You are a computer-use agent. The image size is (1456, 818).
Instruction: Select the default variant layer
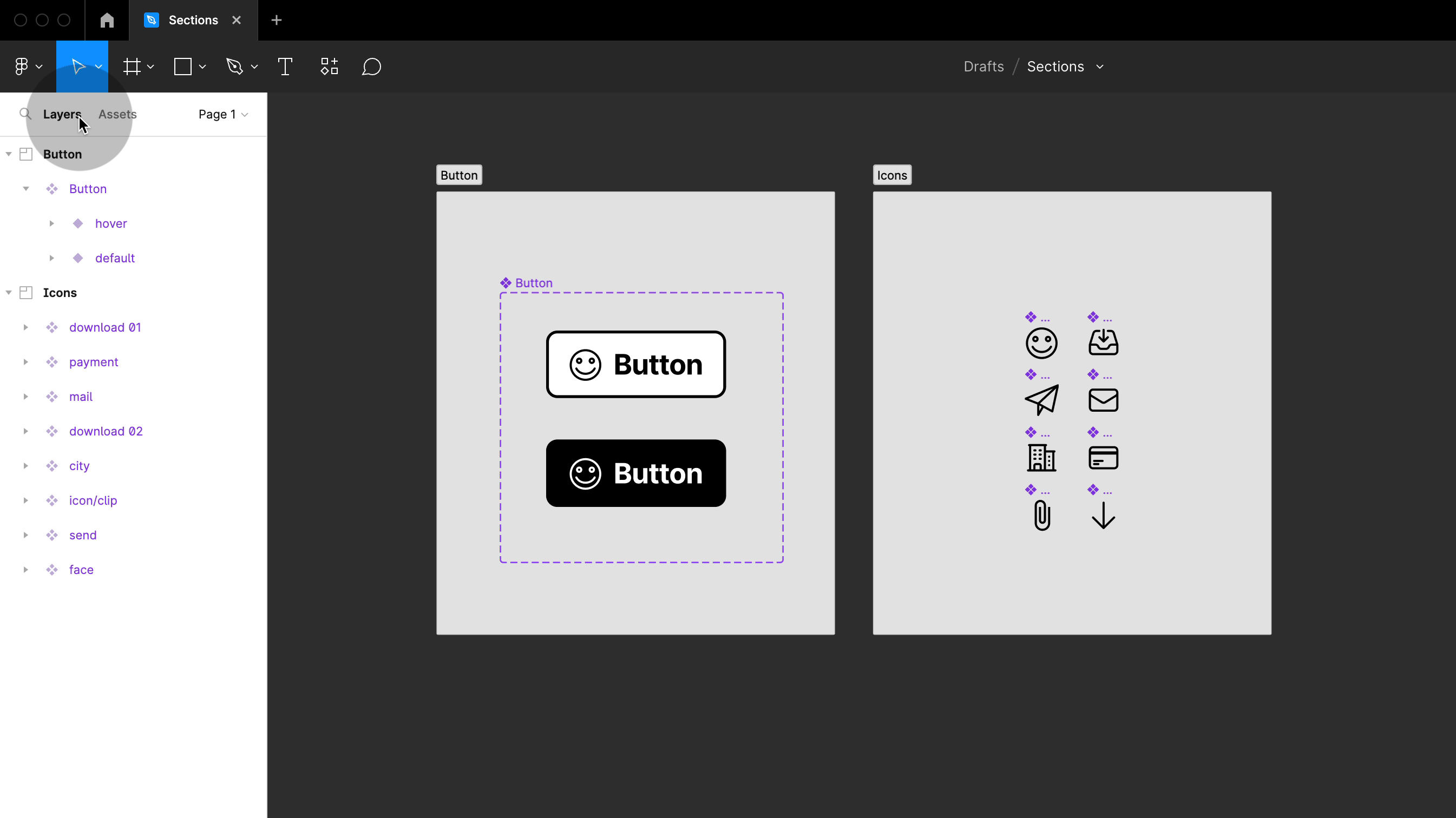tap(115, 258)
